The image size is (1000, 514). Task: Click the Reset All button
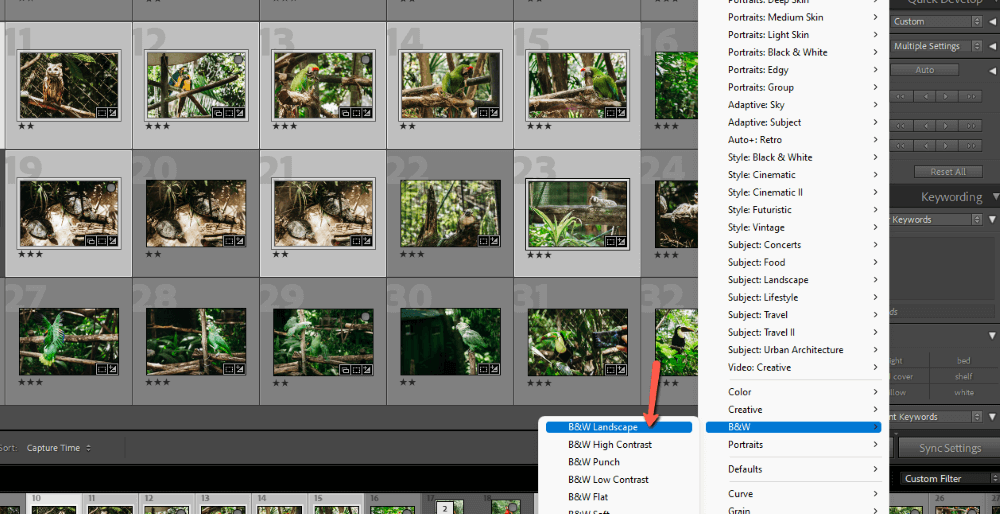pos(948,172)
